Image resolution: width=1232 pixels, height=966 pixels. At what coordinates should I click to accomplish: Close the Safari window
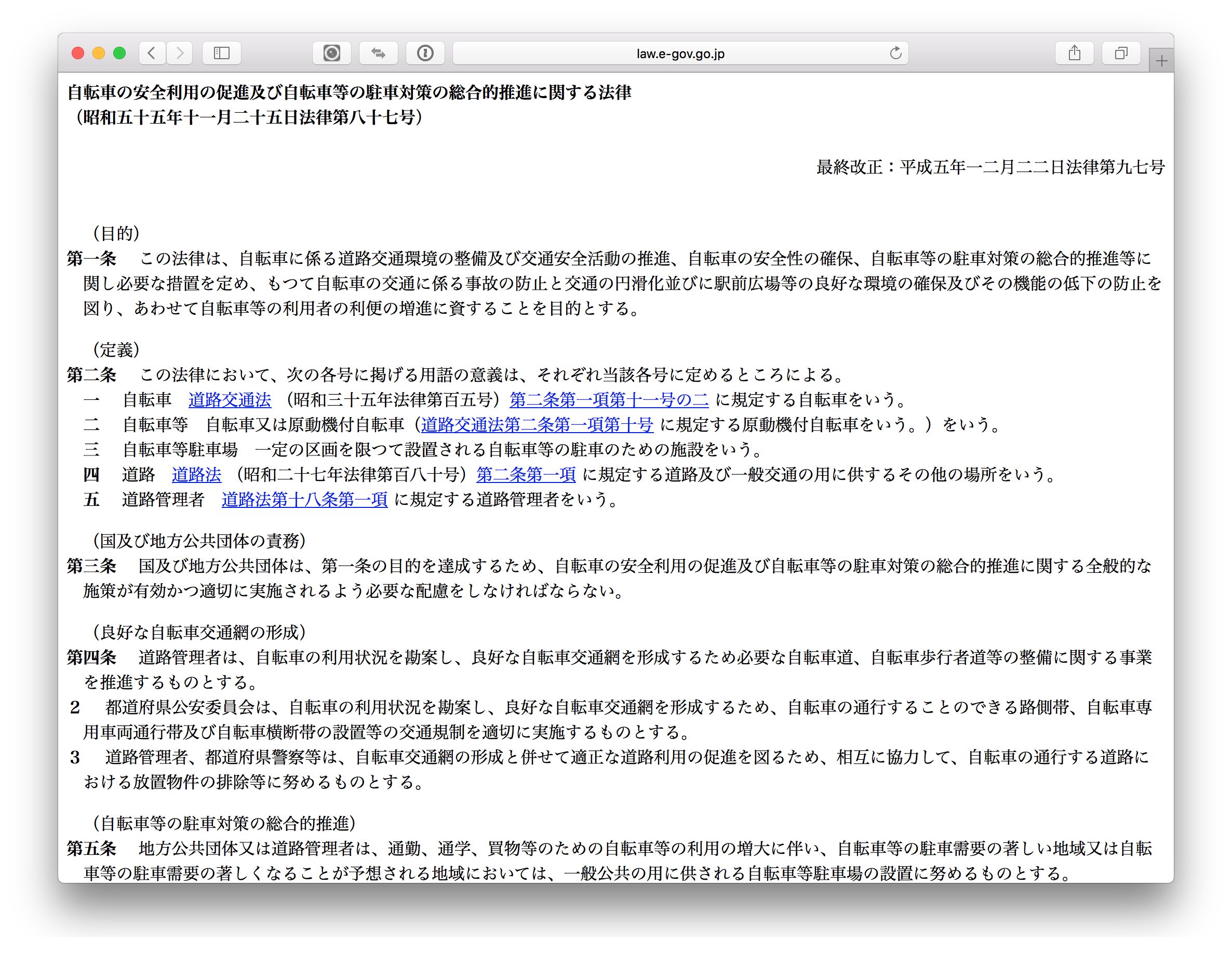(x=78, y=53)
